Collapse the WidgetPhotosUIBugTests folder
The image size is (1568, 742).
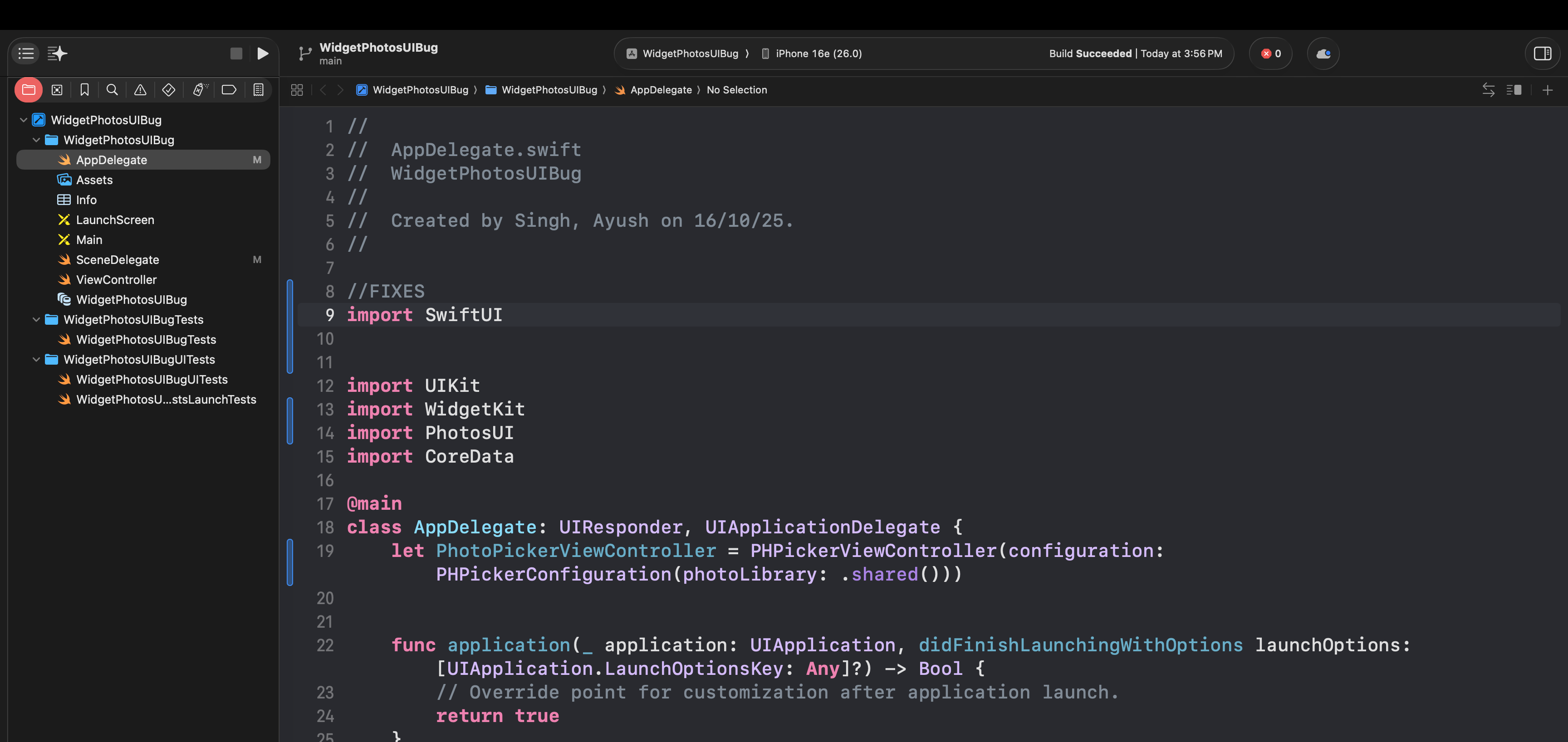tap(36, 320)
